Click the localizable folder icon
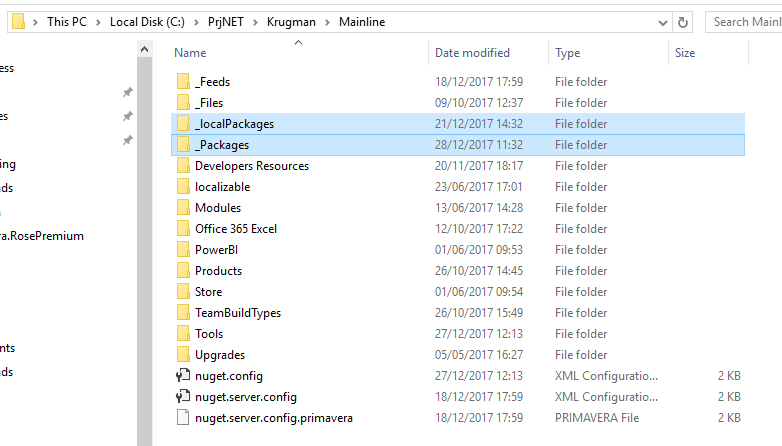This screenshot has width=782, height=446. click(x=183, y=186)
